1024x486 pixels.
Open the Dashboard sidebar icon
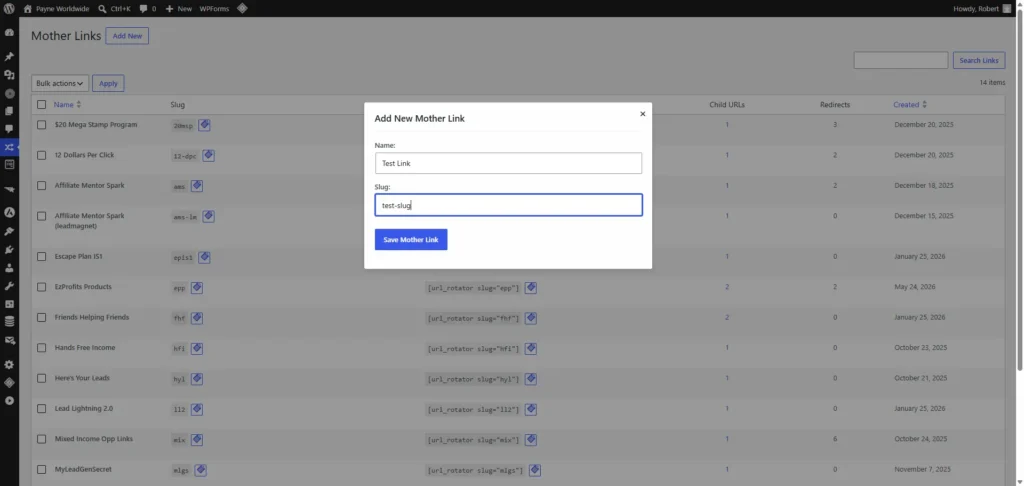(9, 32)
